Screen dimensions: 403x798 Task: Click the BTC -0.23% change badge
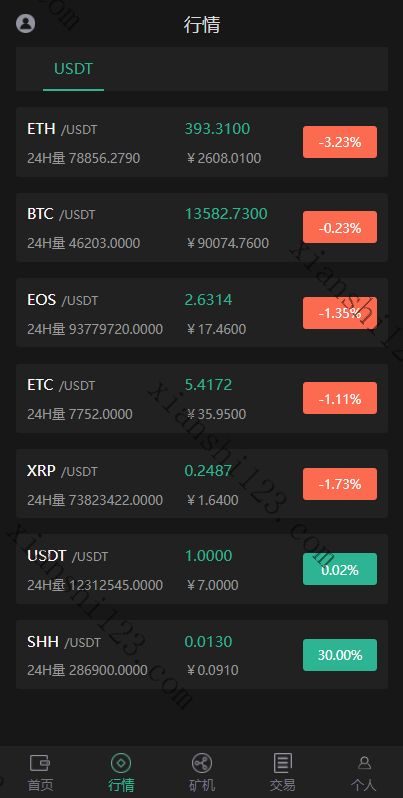tap(340, 227)
